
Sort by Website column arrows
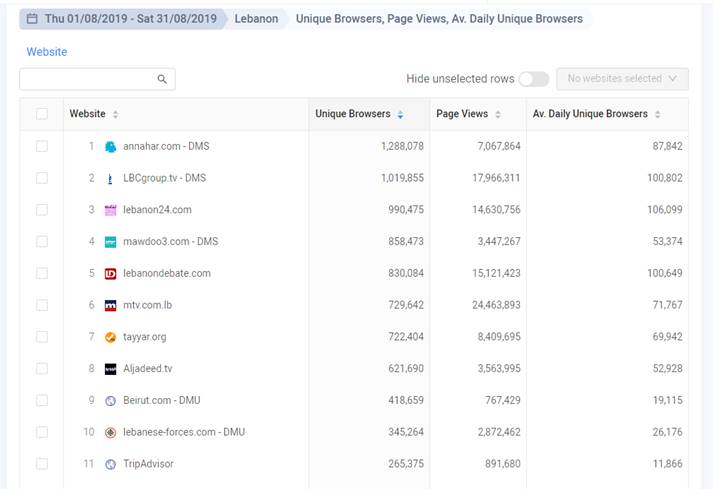[x=115, y=114]
